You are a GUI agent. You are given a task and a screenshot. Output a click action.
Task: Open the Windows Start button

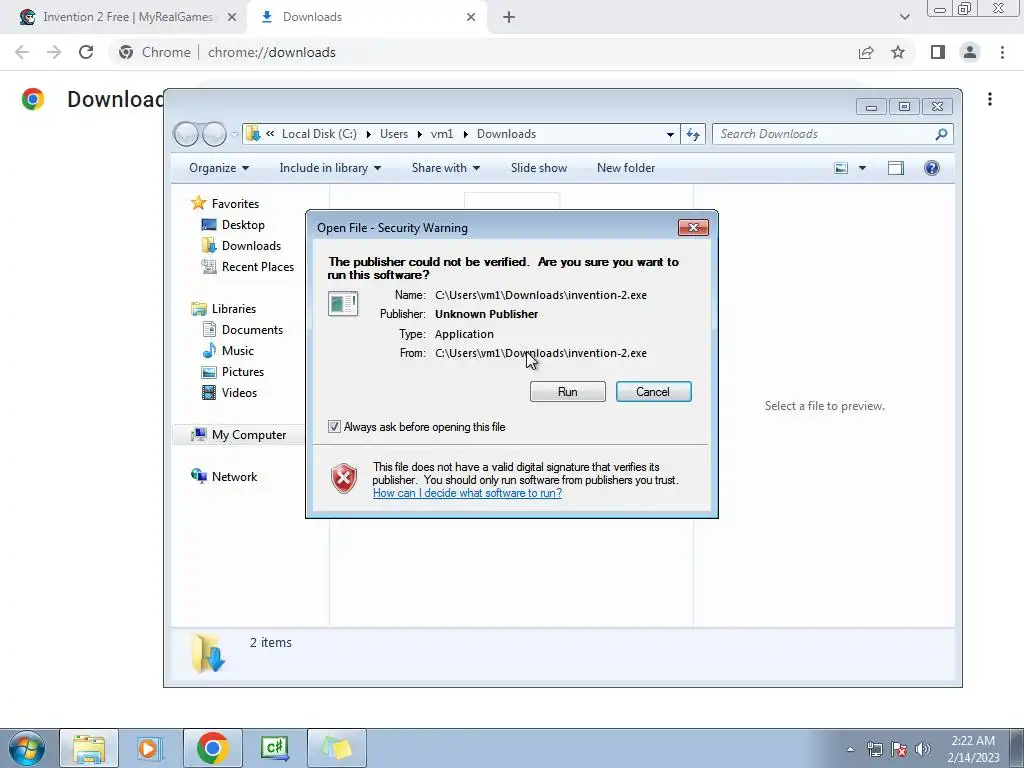tap(27, 748)
